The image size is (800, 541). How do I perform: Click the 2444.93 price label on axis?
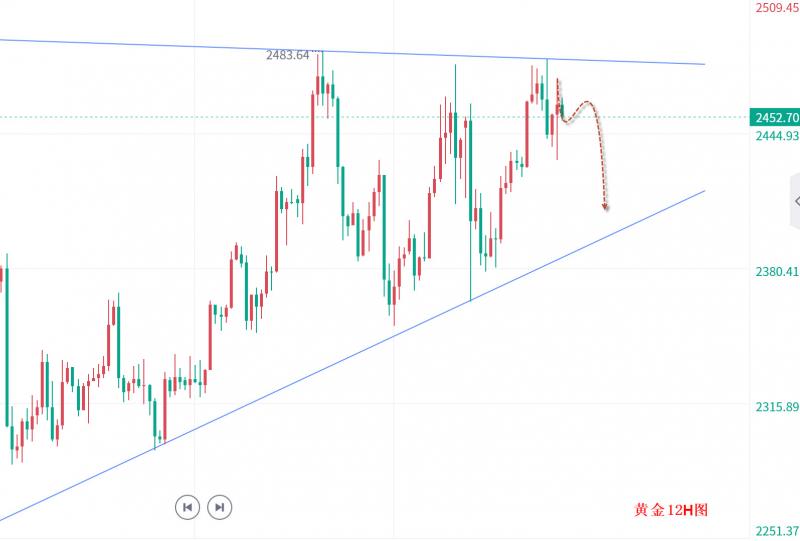(777, 135)
